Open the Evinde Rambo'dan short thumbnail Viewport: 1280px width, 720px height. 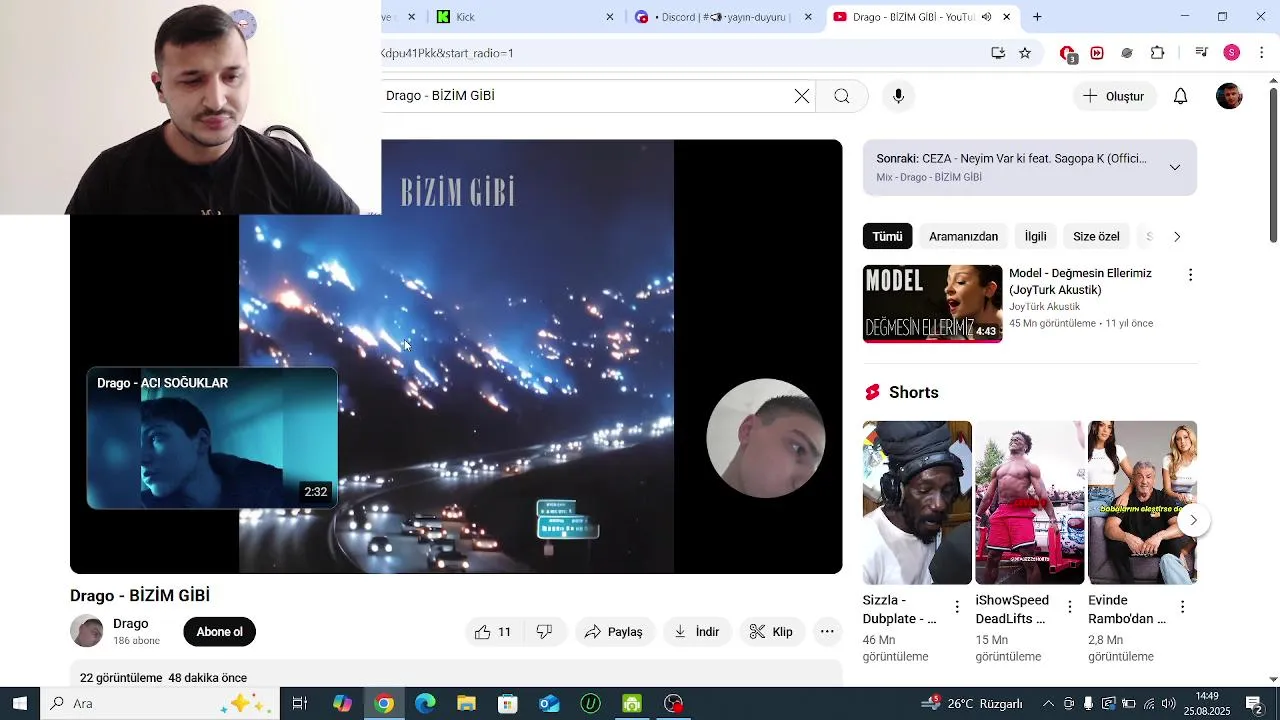click(x=1142, y=502)
